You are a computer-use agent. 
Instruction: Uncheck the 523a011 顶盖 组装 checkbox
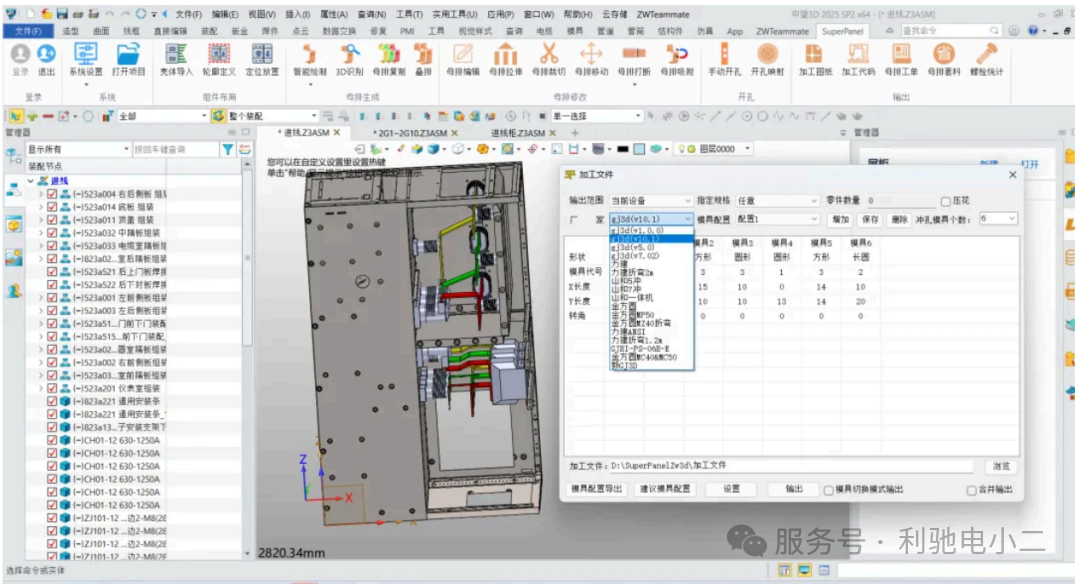point(52,220)
